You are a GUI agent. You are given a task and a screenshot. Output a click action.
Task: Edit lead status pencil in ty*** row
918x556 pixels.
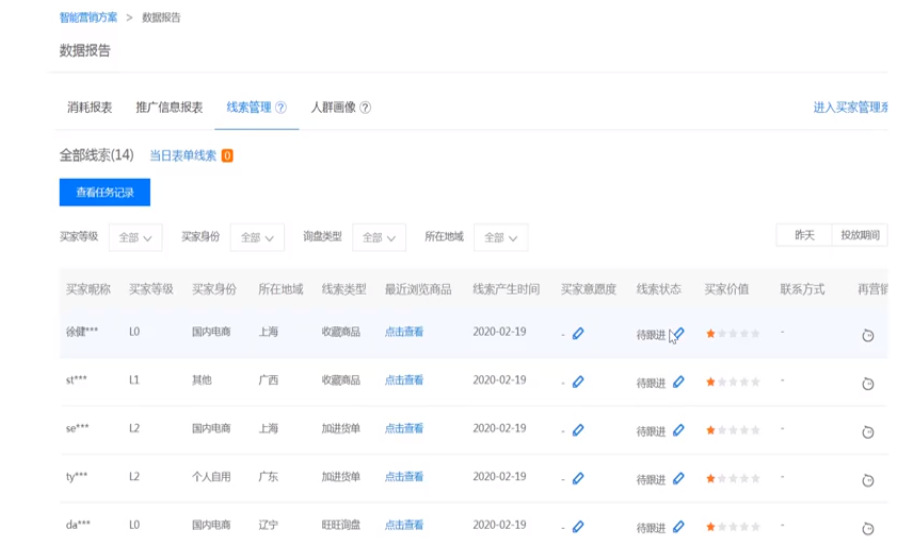pyautogui.click(x=679, y=478)
